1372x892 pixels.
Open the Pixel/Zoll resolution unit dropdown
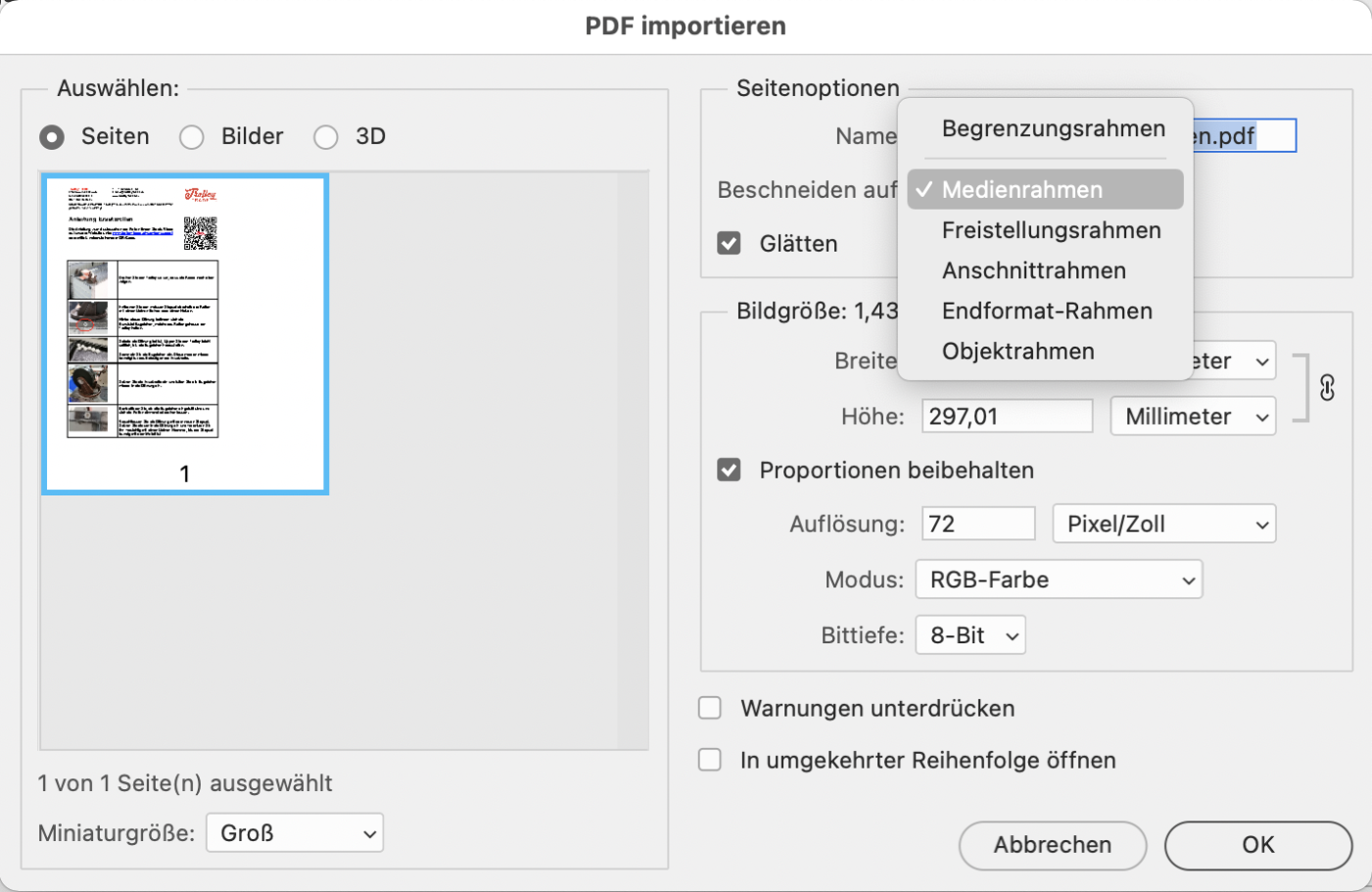click(x=1164, y=524)
